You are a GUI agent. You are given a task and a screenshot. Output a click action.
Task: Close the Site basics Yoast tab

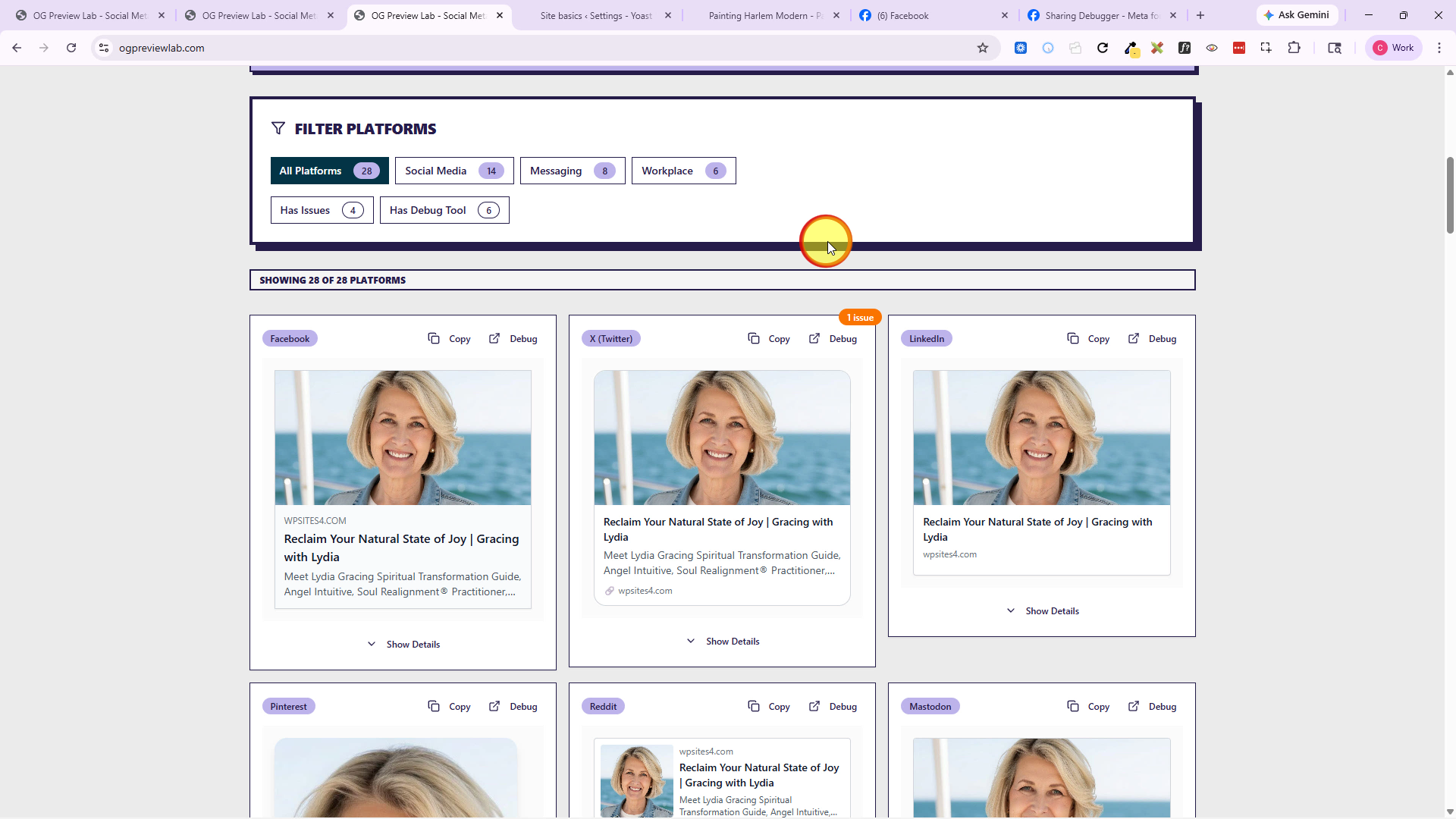click(x=668, y=15)
